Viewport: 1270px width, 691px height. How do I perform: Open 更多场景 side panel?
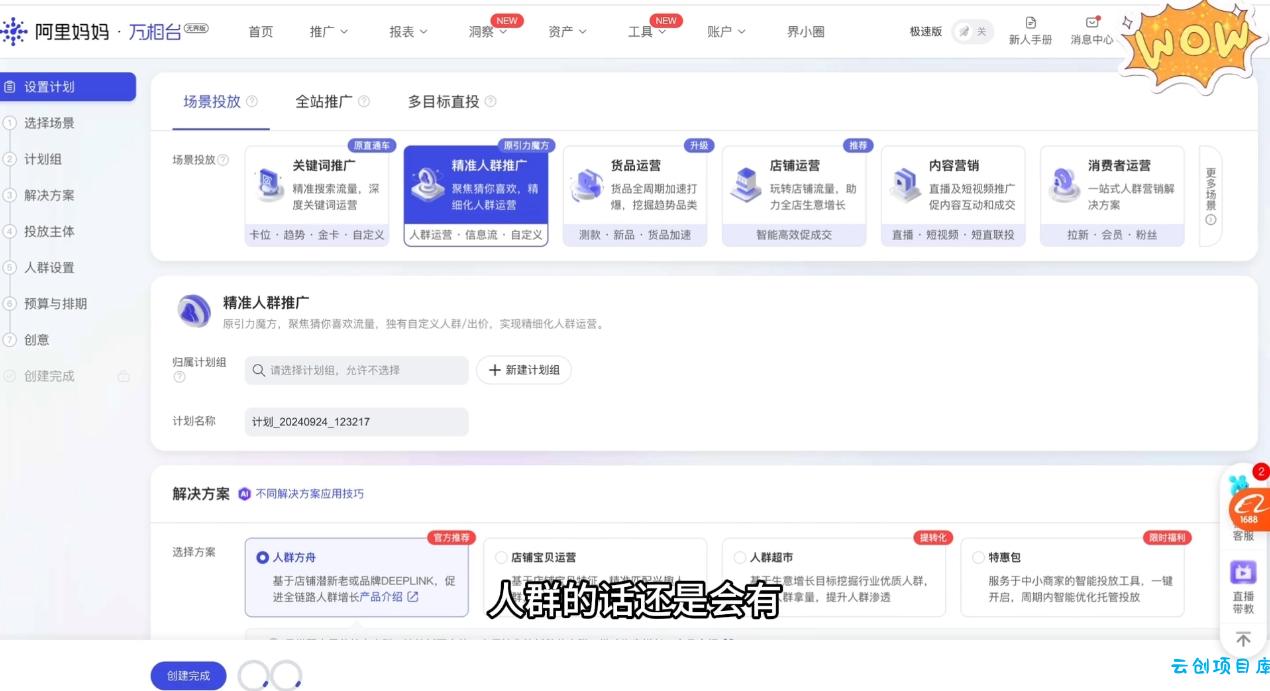[x=1210, y=196]
